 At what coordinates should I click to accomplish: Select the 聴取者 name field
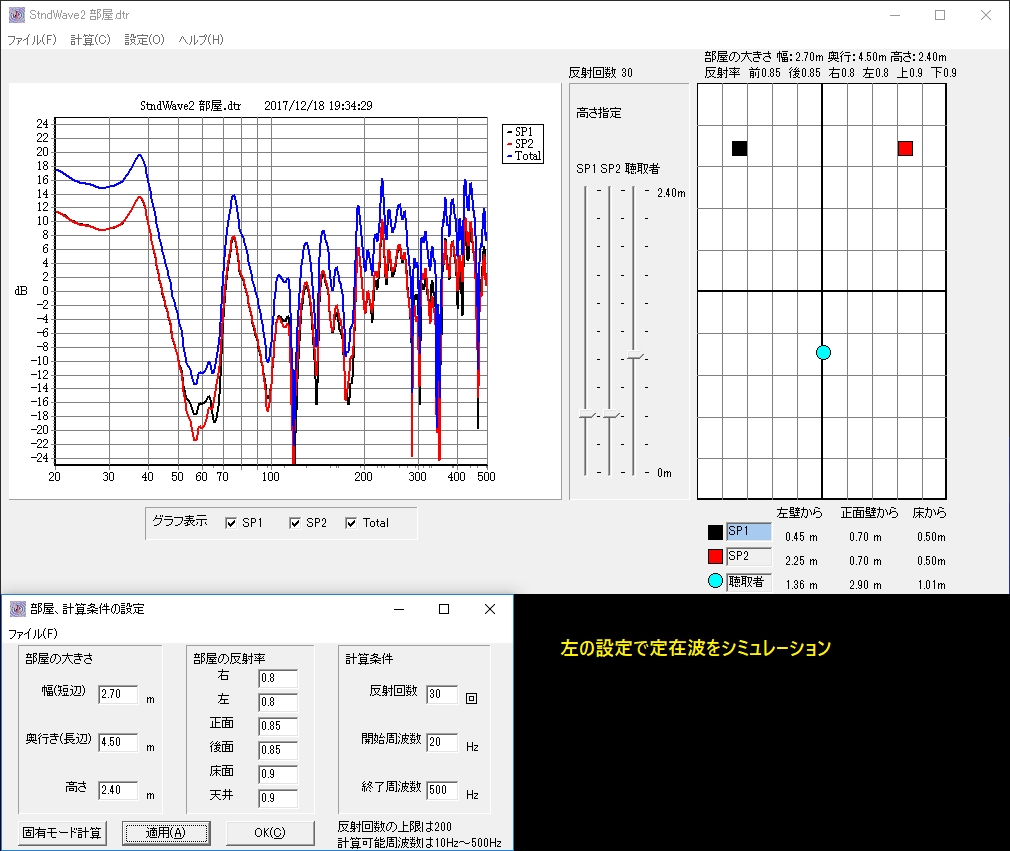748,582
